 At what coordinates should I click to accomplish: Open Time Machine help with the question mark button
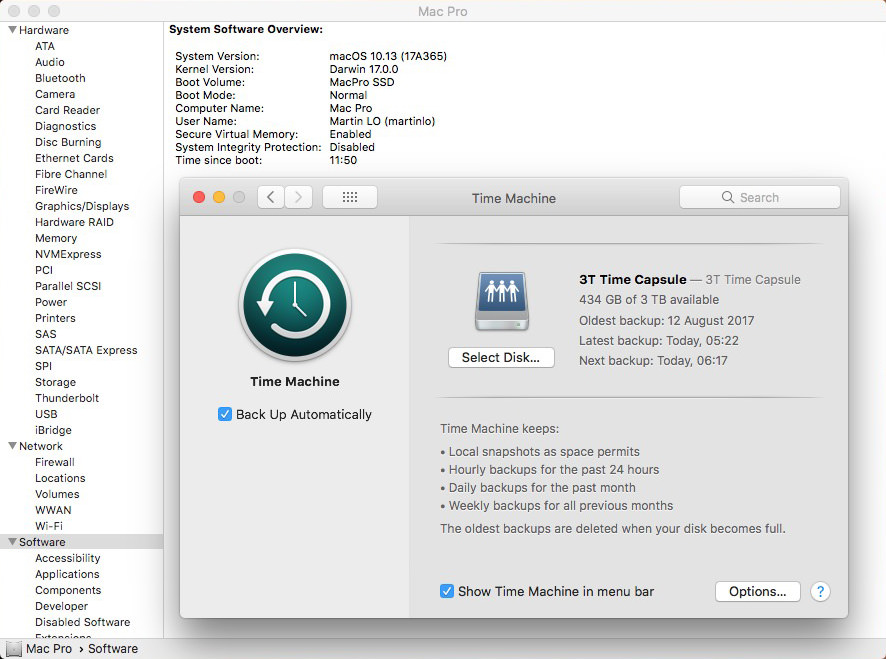point(820,592)
